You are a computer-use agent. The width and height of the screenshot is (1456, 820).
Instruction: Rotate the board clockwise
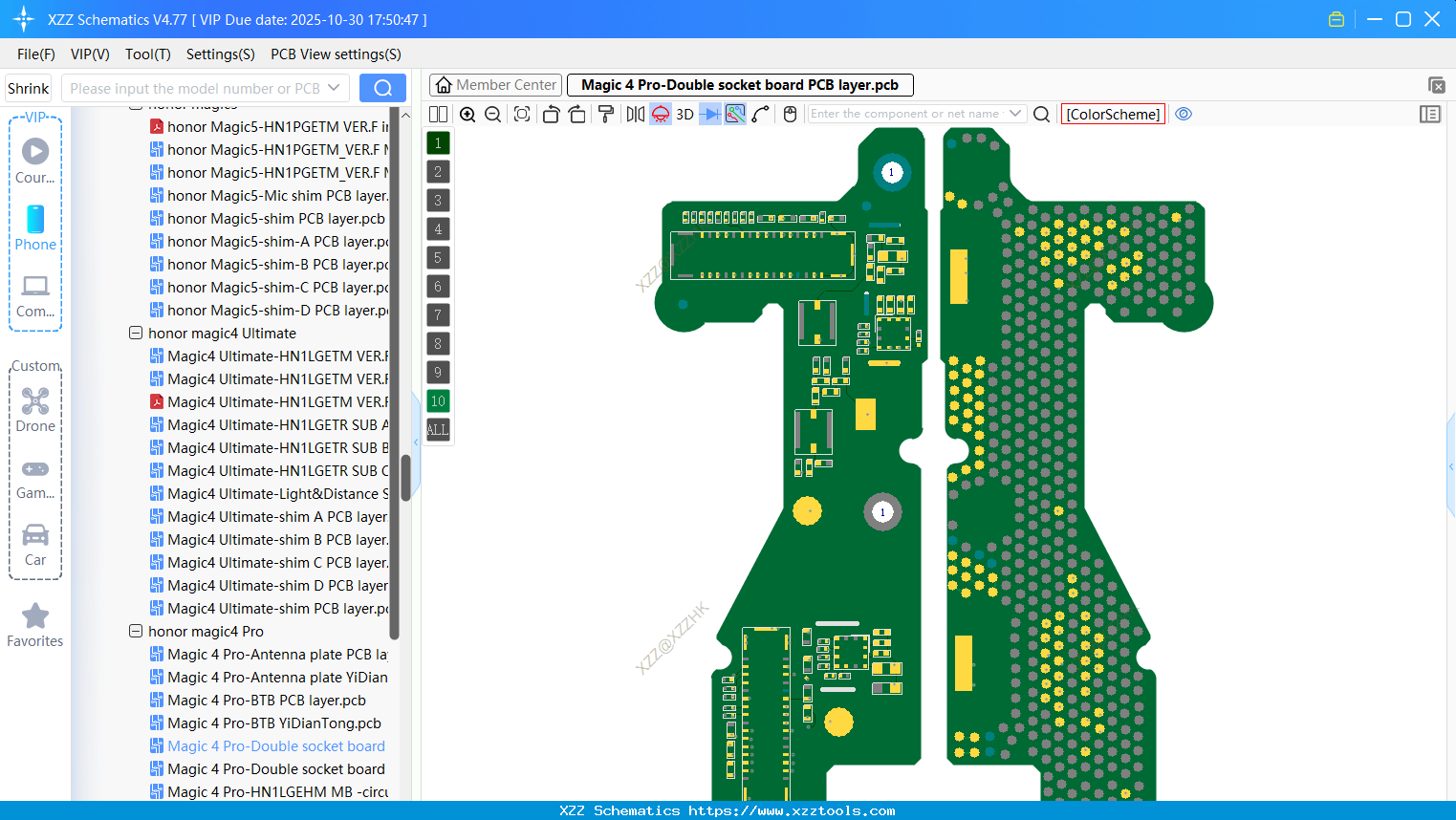pyautogui.click(x=577, y=114)
